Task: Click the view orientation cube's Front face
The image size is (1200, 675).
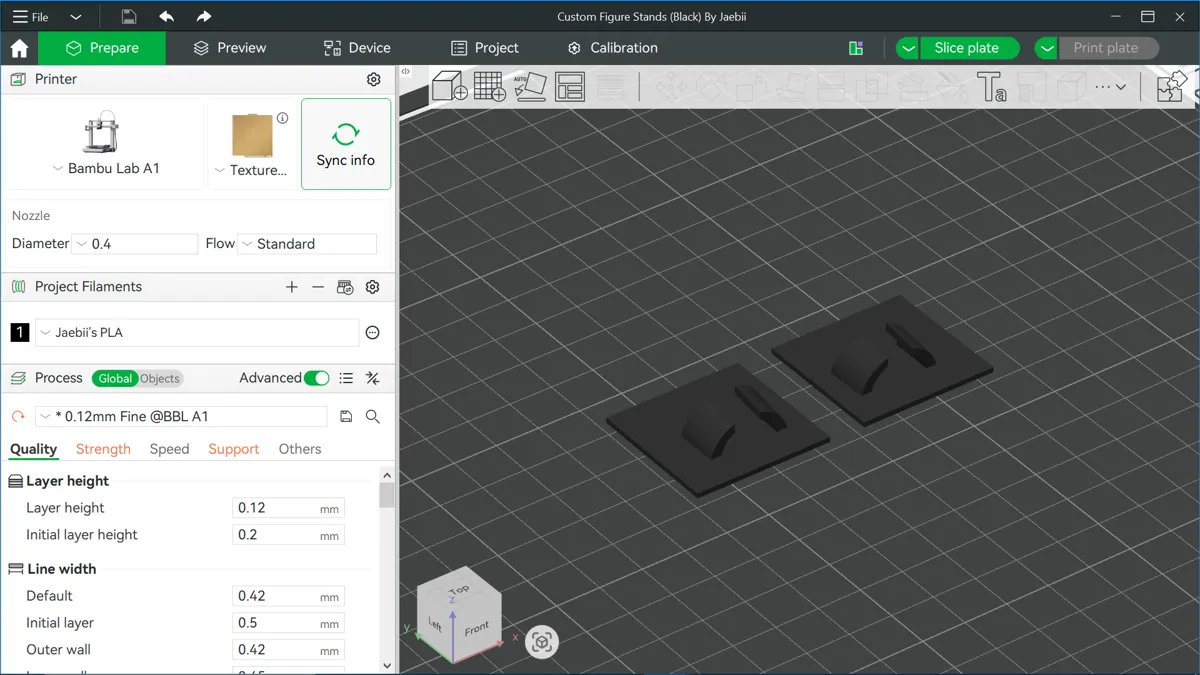Action: pyautogui.click(x=477, y=629)
